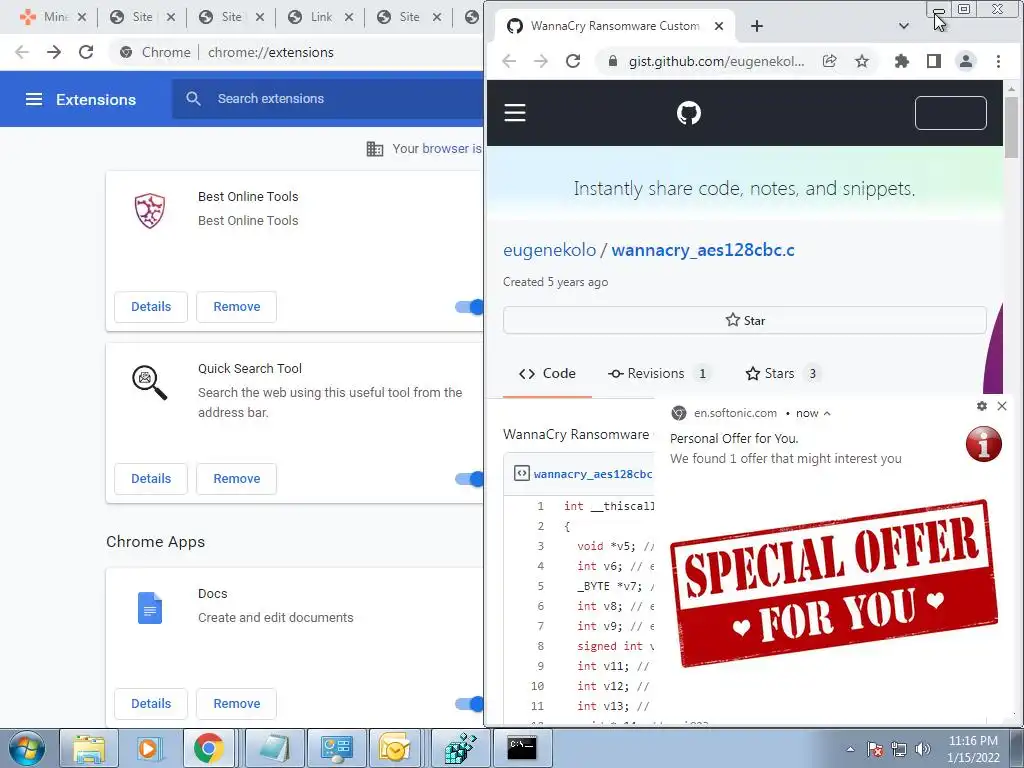Close the WannaCry Ransomware tab
This screenshot has height=768, width=1024.
click(x=719, y=26)
